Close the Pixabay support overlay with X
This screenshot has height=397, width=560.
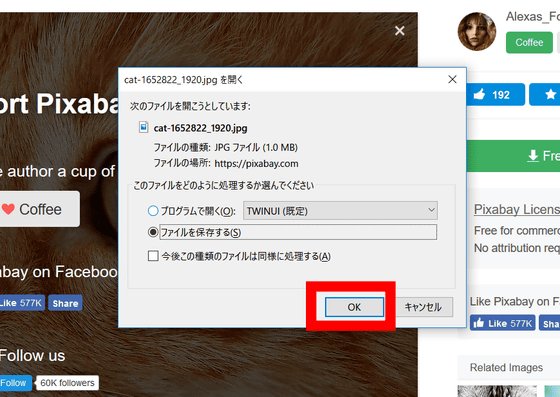400,31
